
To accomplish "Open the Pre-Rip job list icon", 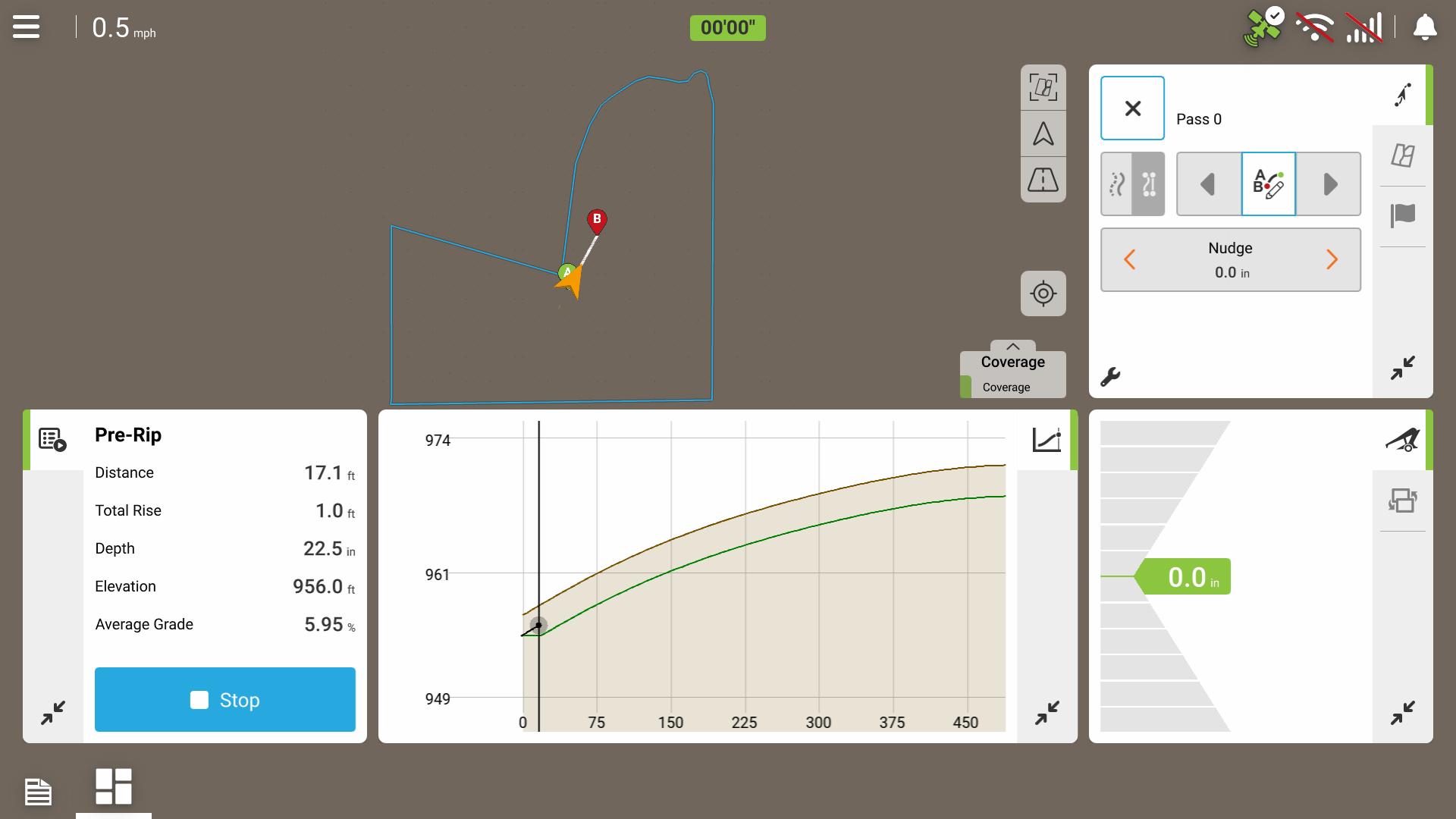I will coord(53,440).
